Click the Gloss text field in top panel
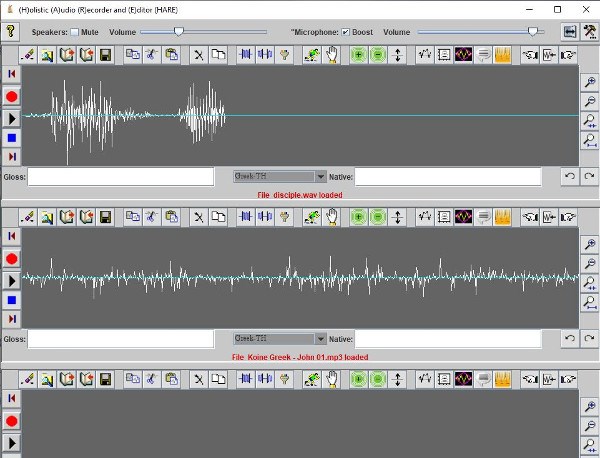The width and height of the screenshot is (600, 458). coord(121,177)
